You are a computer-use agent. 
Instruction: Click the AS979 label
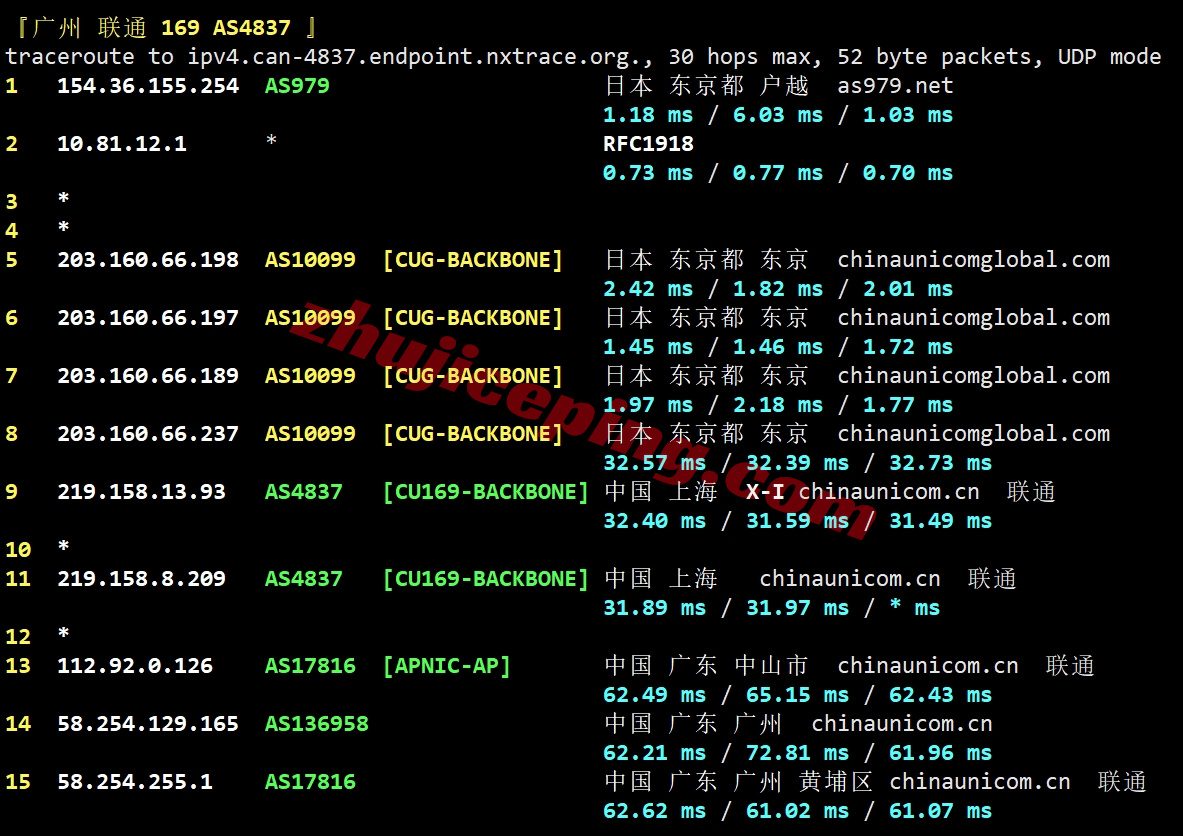point(297,86)
